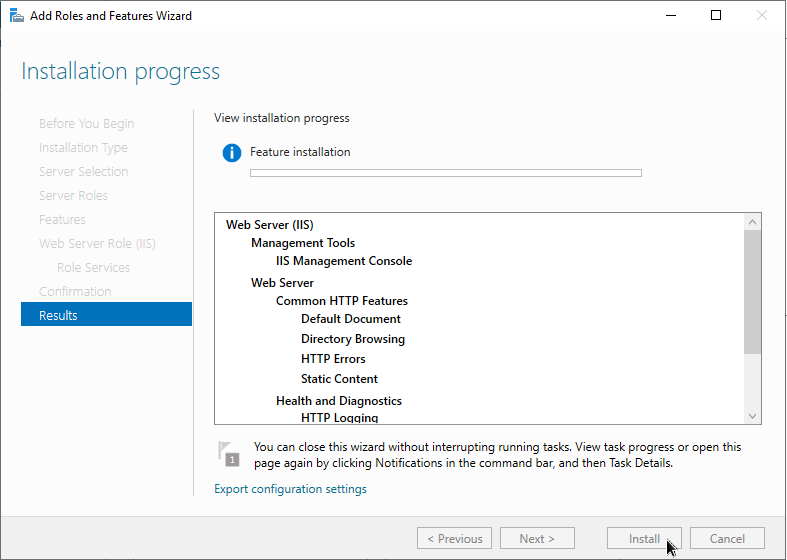Open Export configuration settings link

pos(290,489)
